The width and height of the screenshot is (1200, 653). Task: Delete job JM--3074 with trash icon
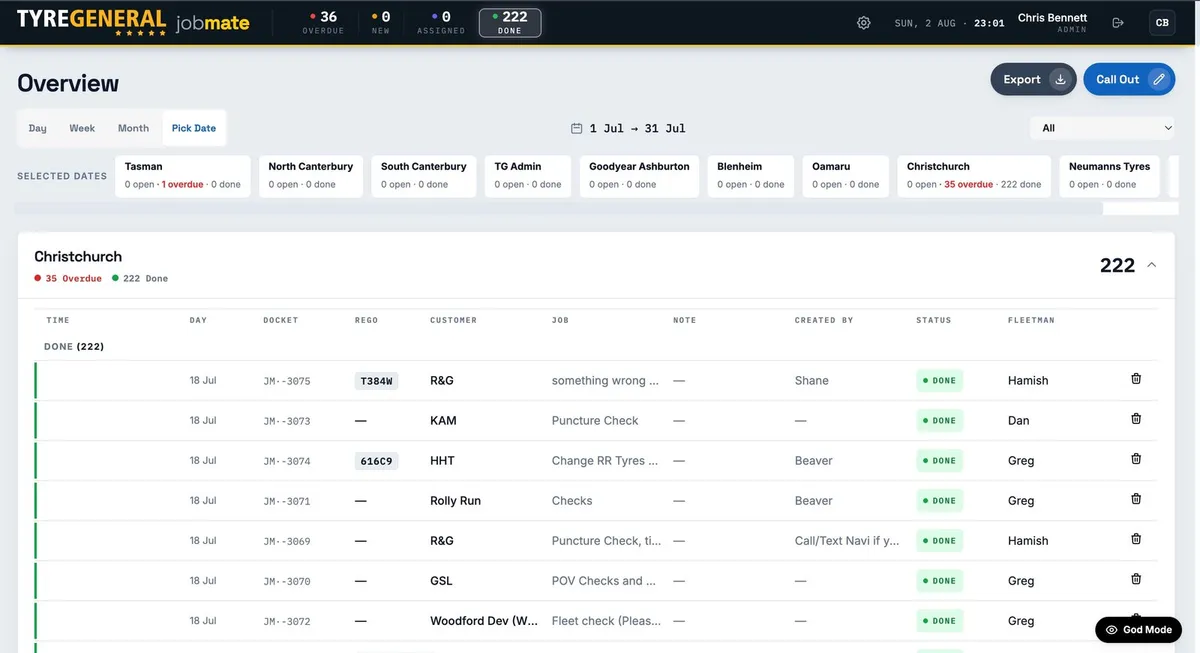pyautogui.click(x=1136, y=459)
